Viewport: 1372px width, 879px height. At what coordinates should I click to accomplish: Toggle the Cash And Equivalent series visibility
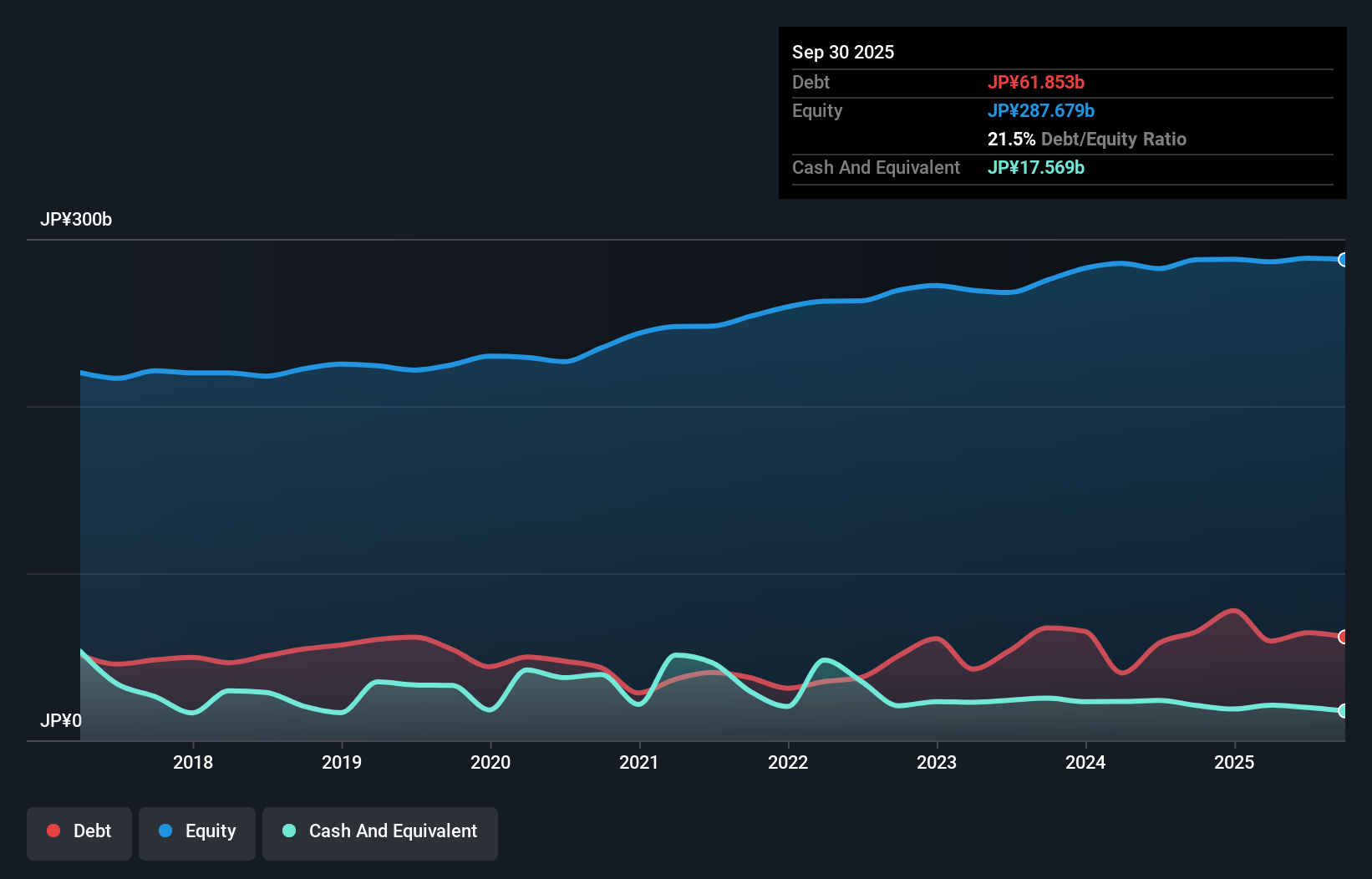(x=380, y=831)
